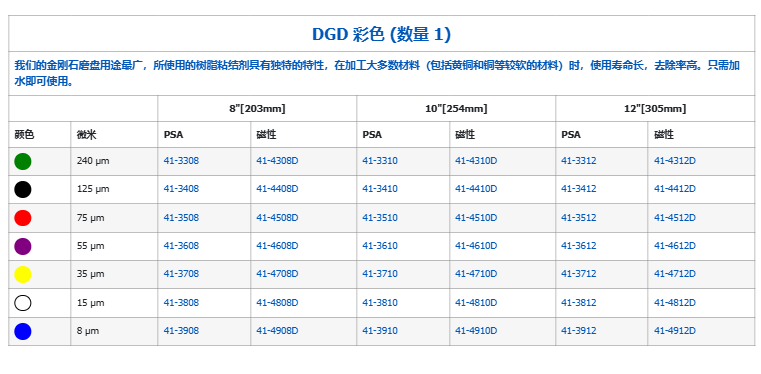Click the 12"[305mm] column header
Image resolution: width=761 pixels, height=374 pixels.
(655, 109)
